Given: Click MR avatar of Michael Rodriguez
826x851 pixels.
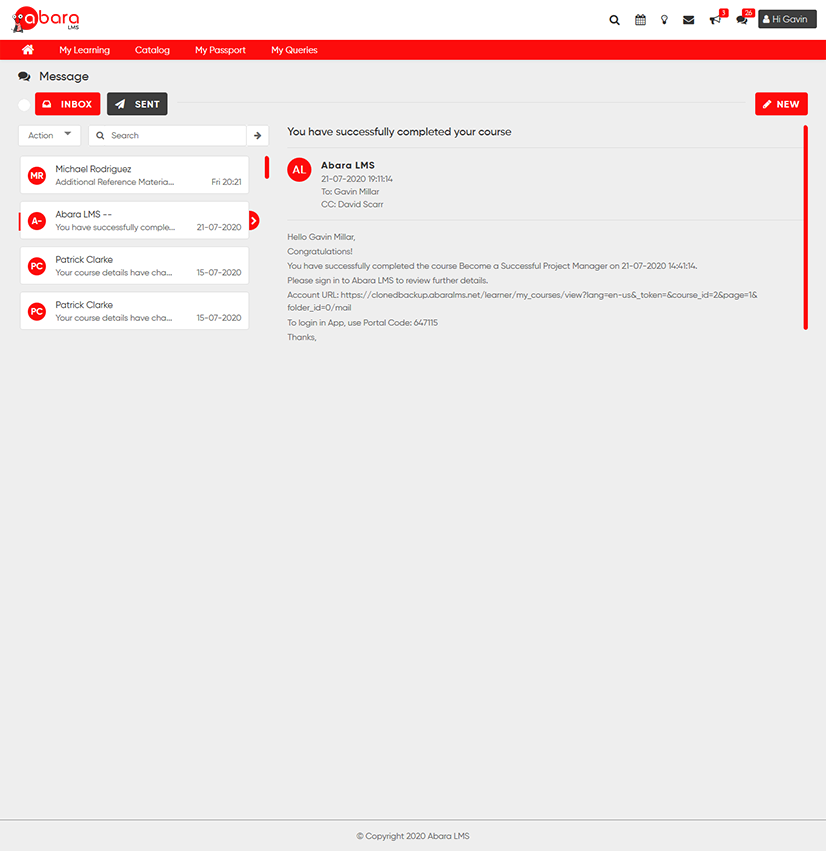Looking at the screenshot, I should tap(37, 175).
